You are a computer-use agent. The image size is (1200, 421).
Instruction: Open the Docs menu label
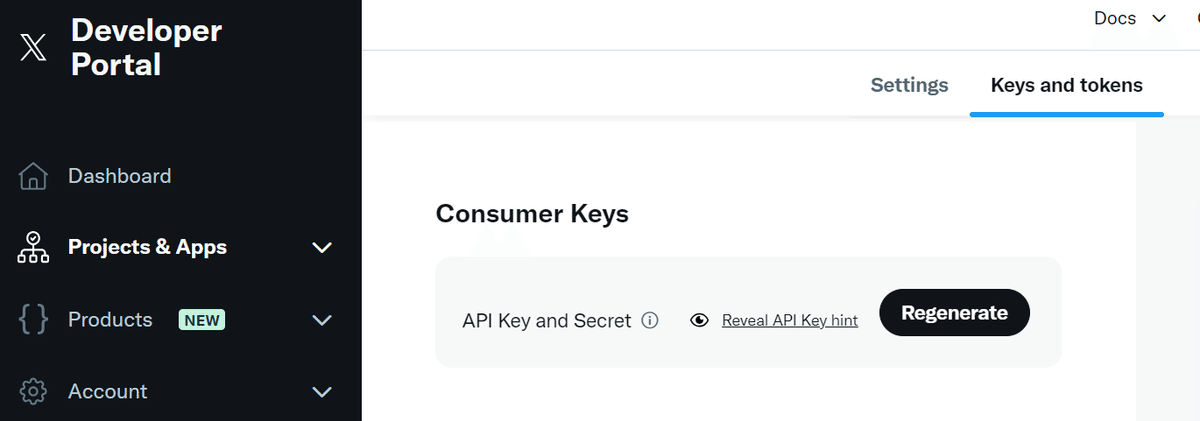pos(1115,19)
